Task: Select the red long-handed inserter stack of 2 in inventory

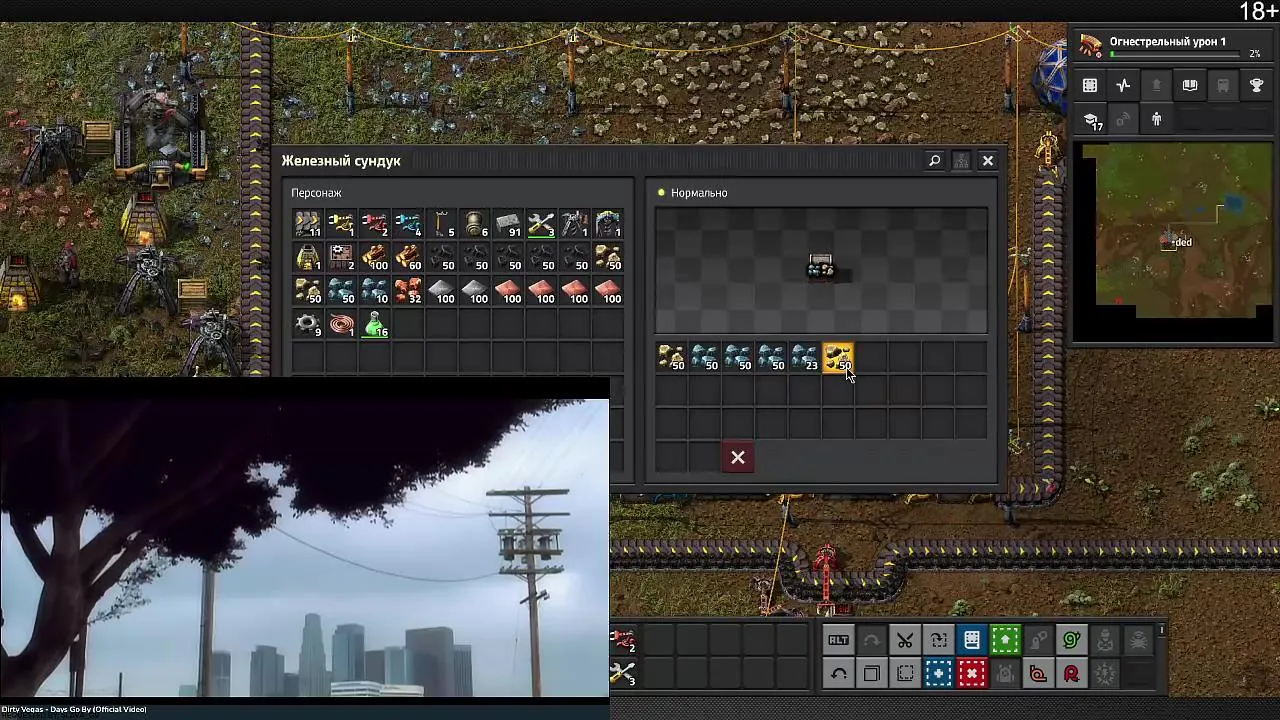Action: click(375, 224)
